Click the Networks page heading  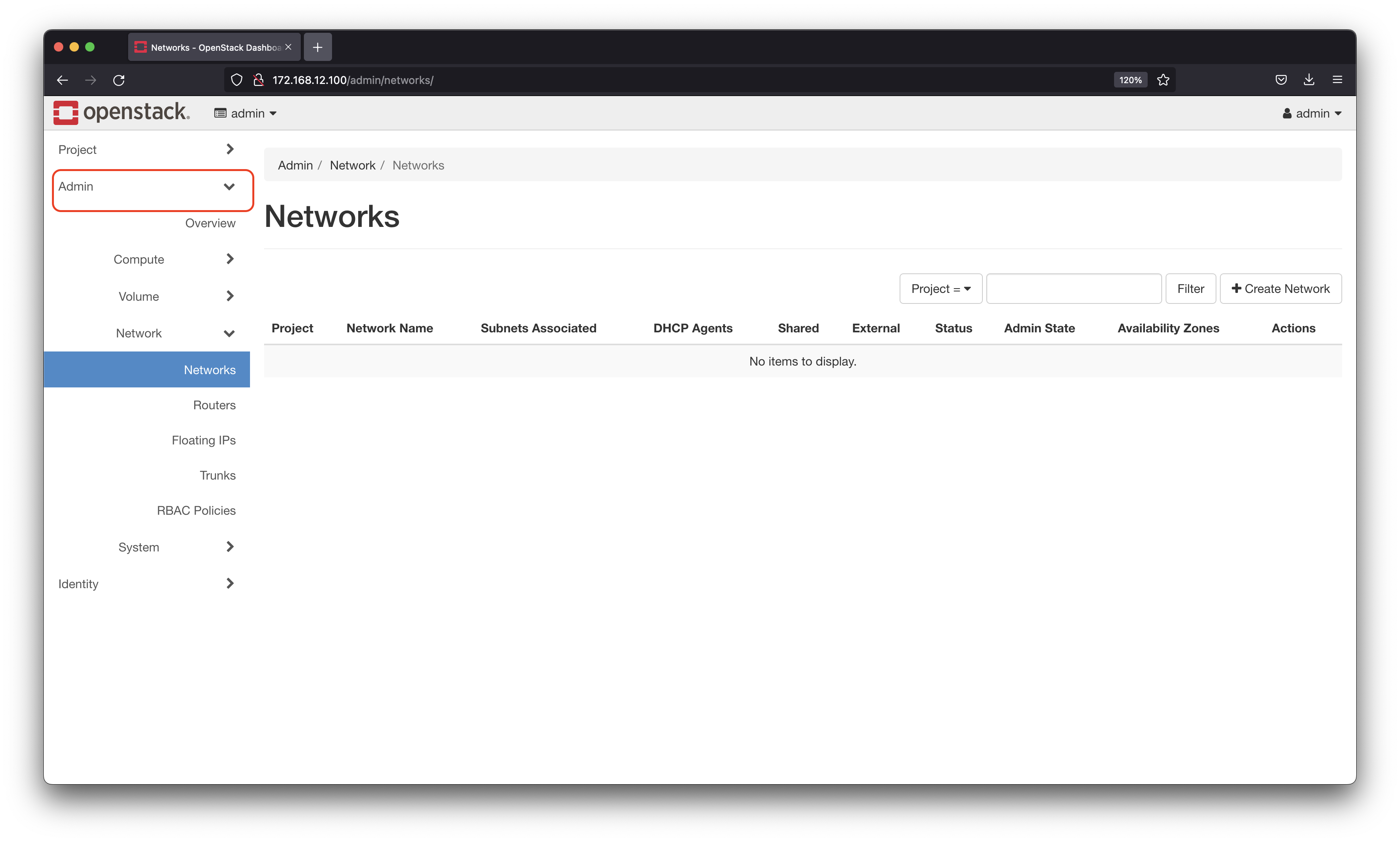click(x=332, y=217)
